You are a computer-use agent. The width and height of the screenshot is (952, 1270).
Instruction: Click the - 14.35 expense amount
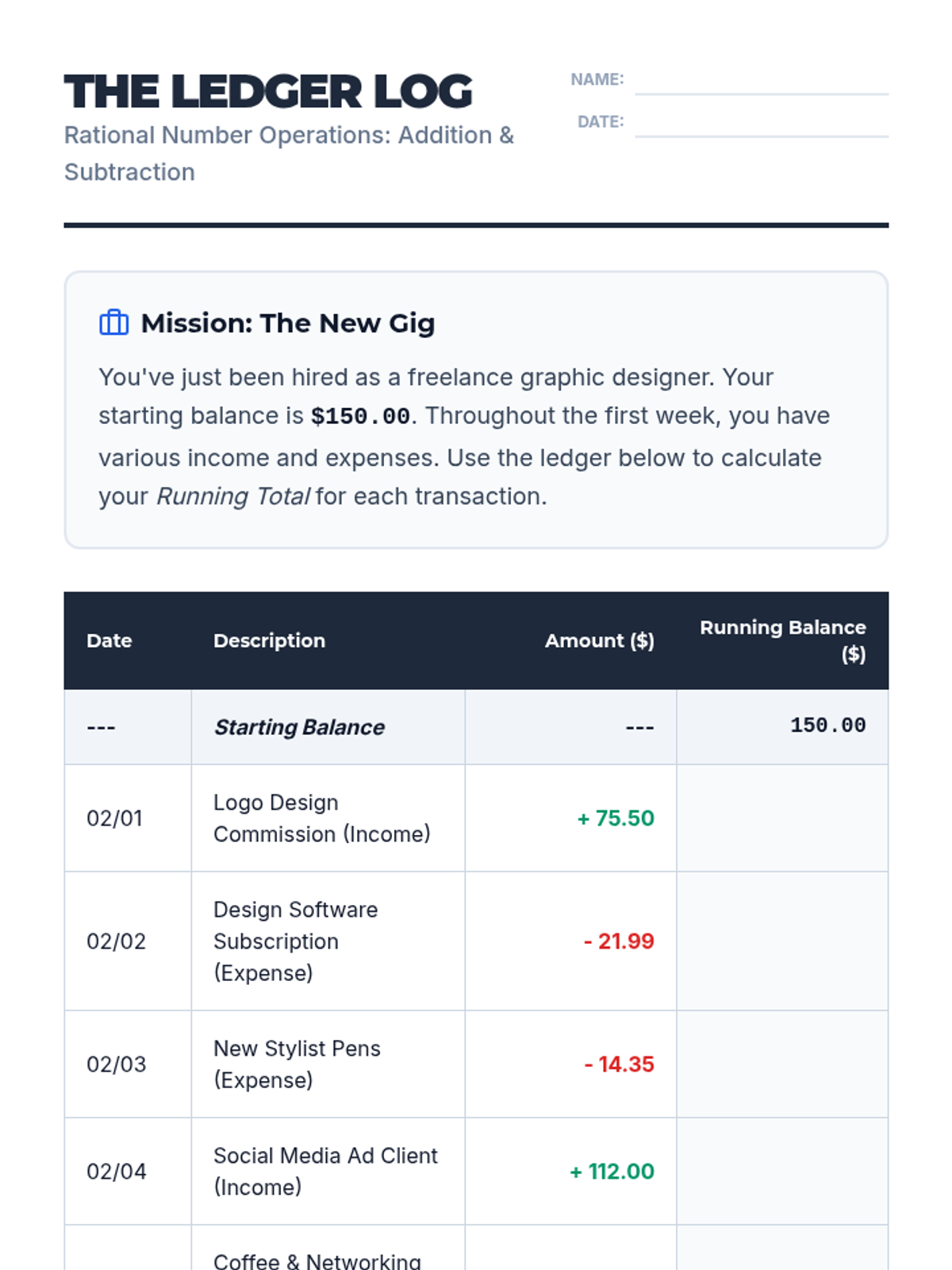click(x=619, y=1064)
